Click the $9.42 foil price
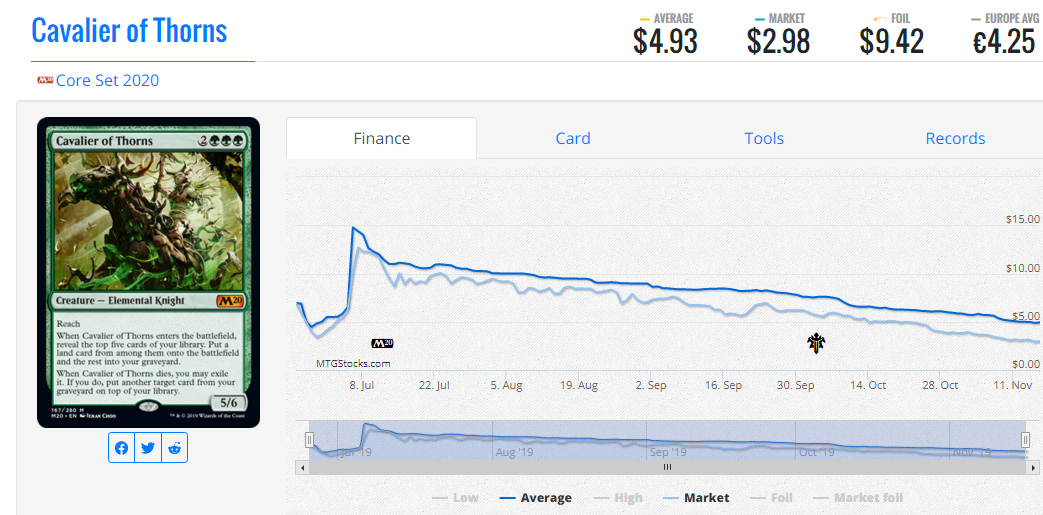 tap(891, 41)
